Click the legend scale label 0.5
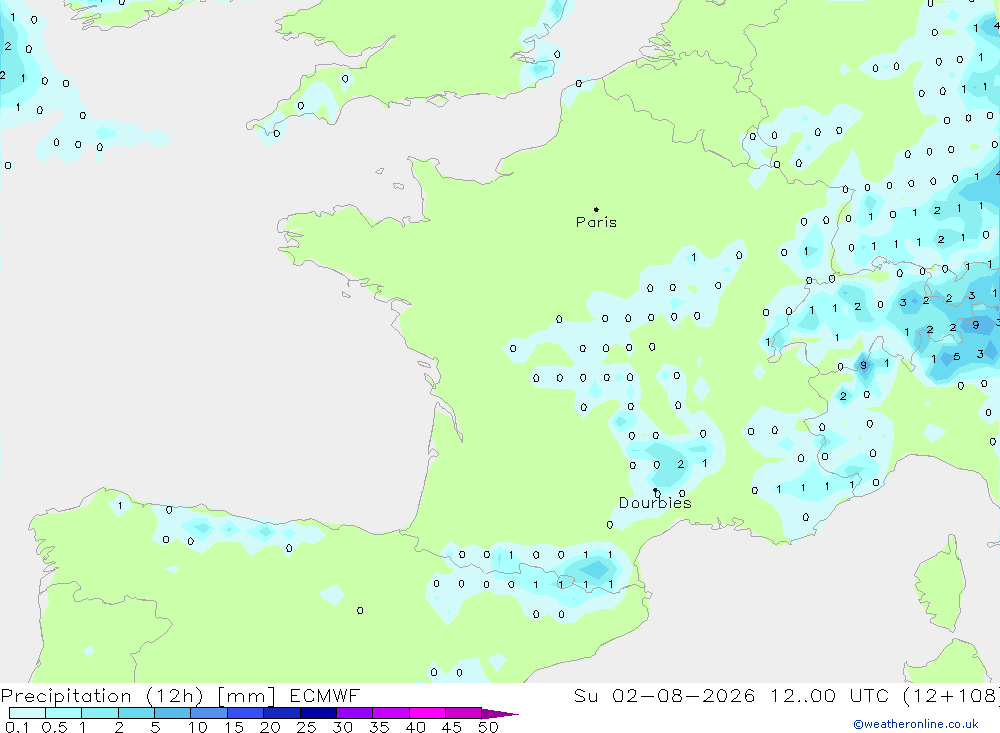Viewport: 1000px width, 733px height. click(54, 727)
